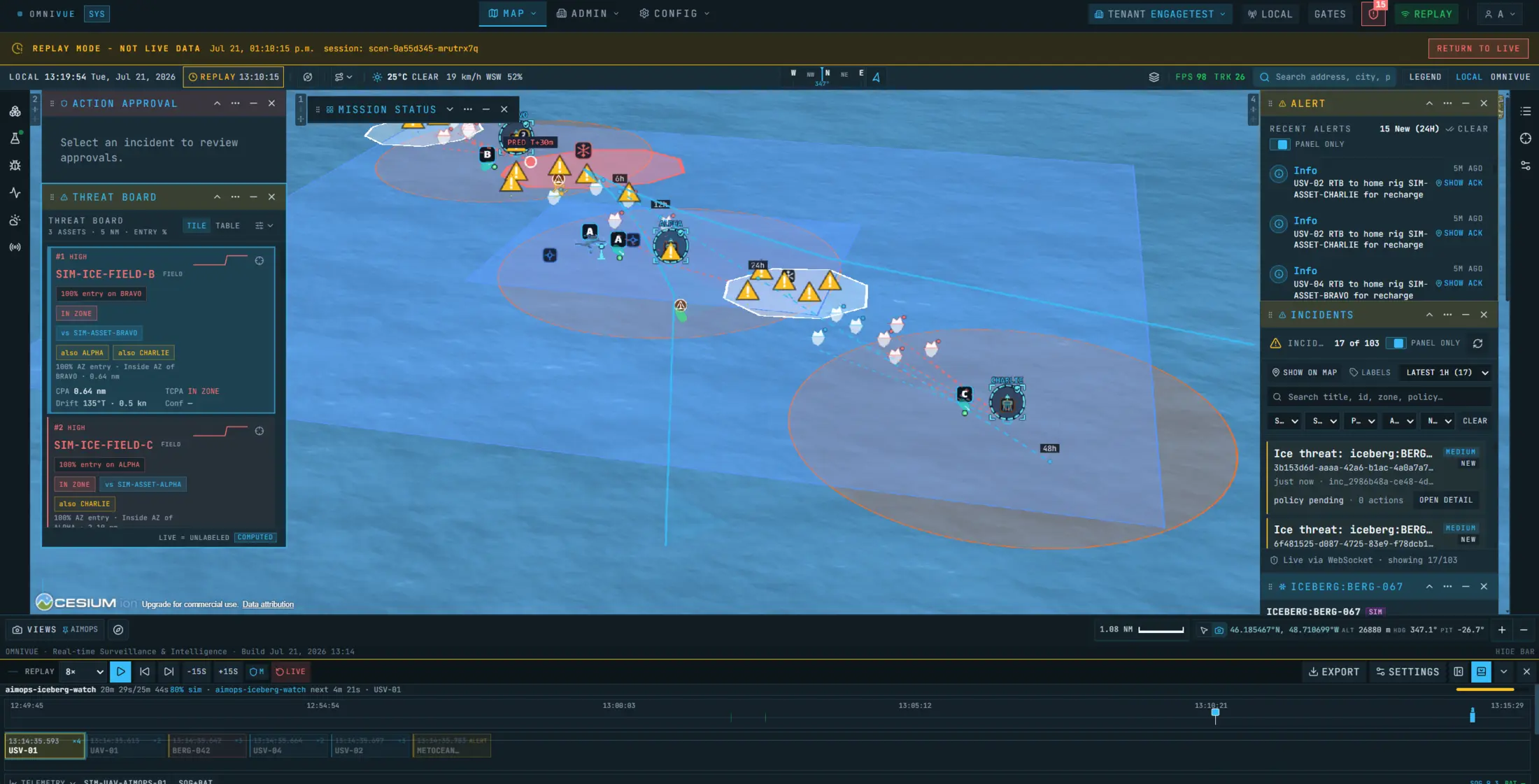Click the radio signal icon in left sidebar
Viewport: 1539px width, 784px height.
pyautogui.click(x=15, y=247)
